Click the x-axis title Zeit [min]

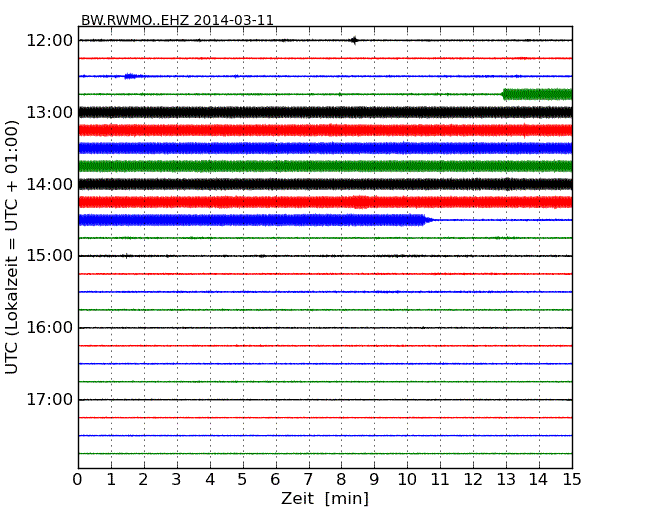pos(325,498)
